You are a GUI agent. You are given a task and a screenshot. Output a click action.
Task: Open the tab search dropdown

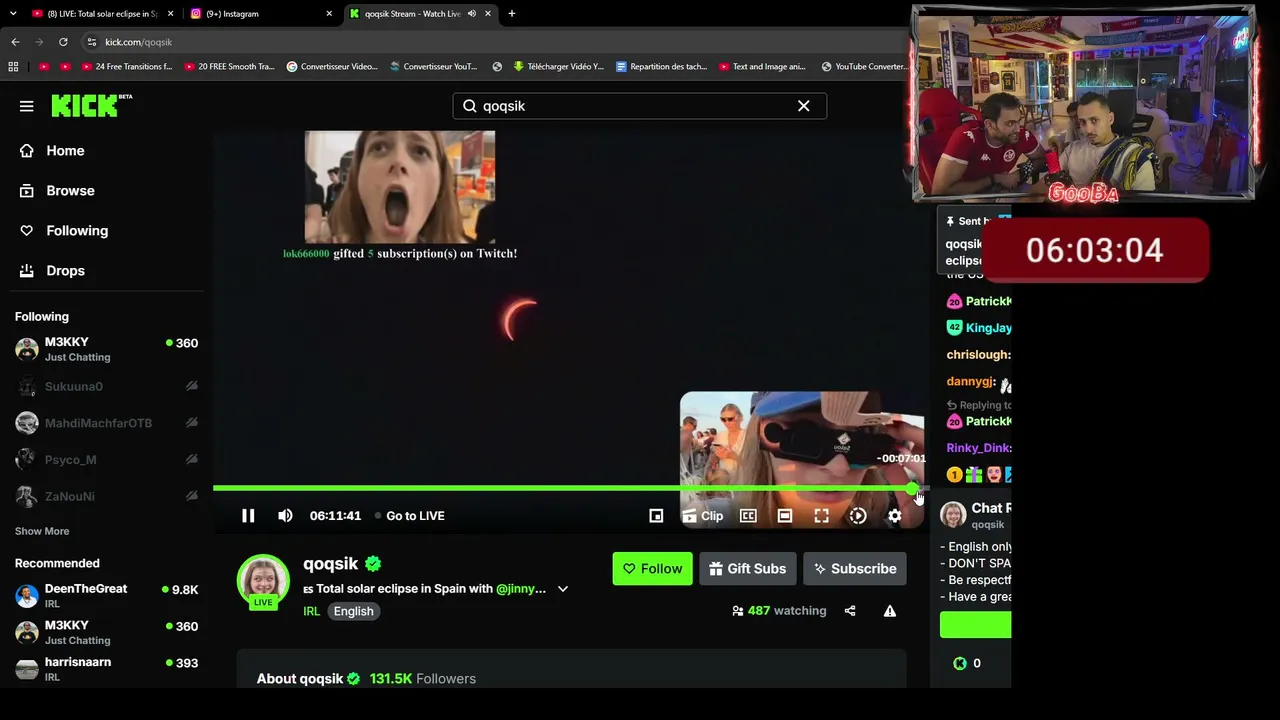click(x=13, y=14)
